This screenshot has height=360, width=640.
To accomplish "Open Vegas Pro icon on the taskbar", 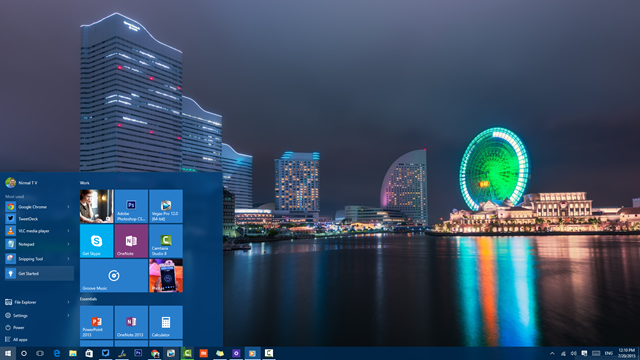I will point(171,353).
